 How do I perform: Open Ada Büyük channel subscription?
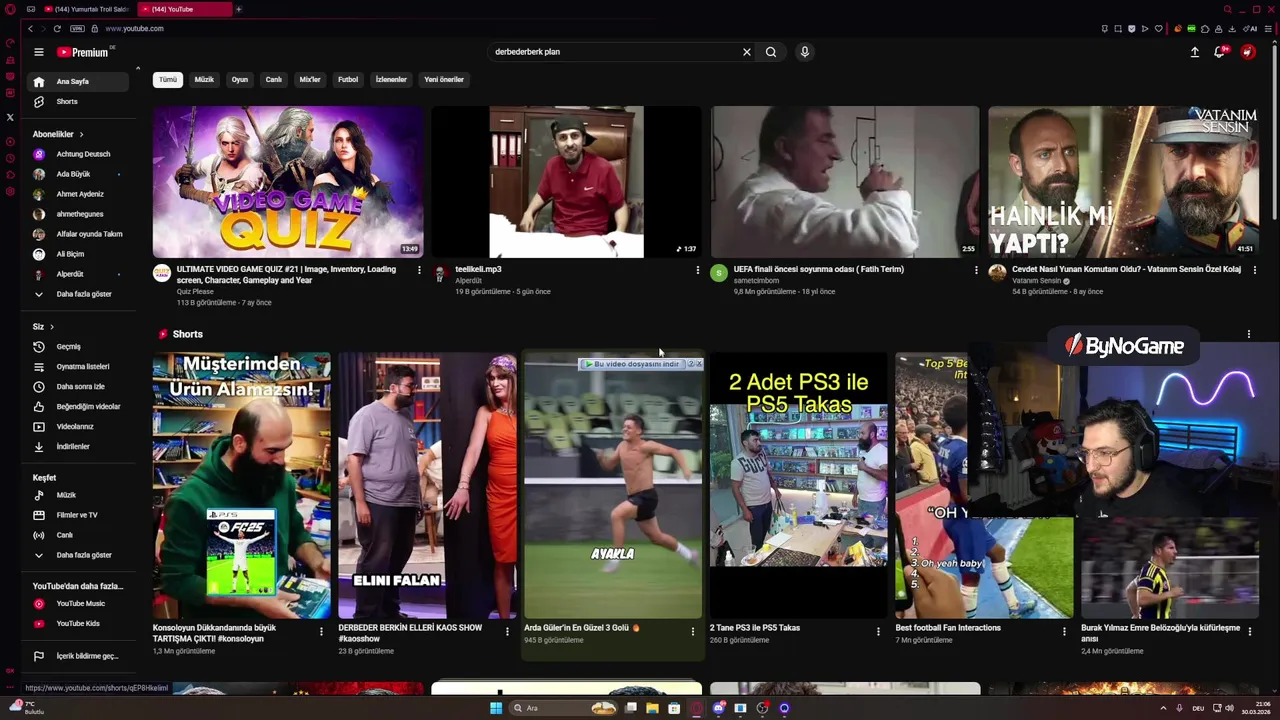pyautogui.click(x=78, y=174)
